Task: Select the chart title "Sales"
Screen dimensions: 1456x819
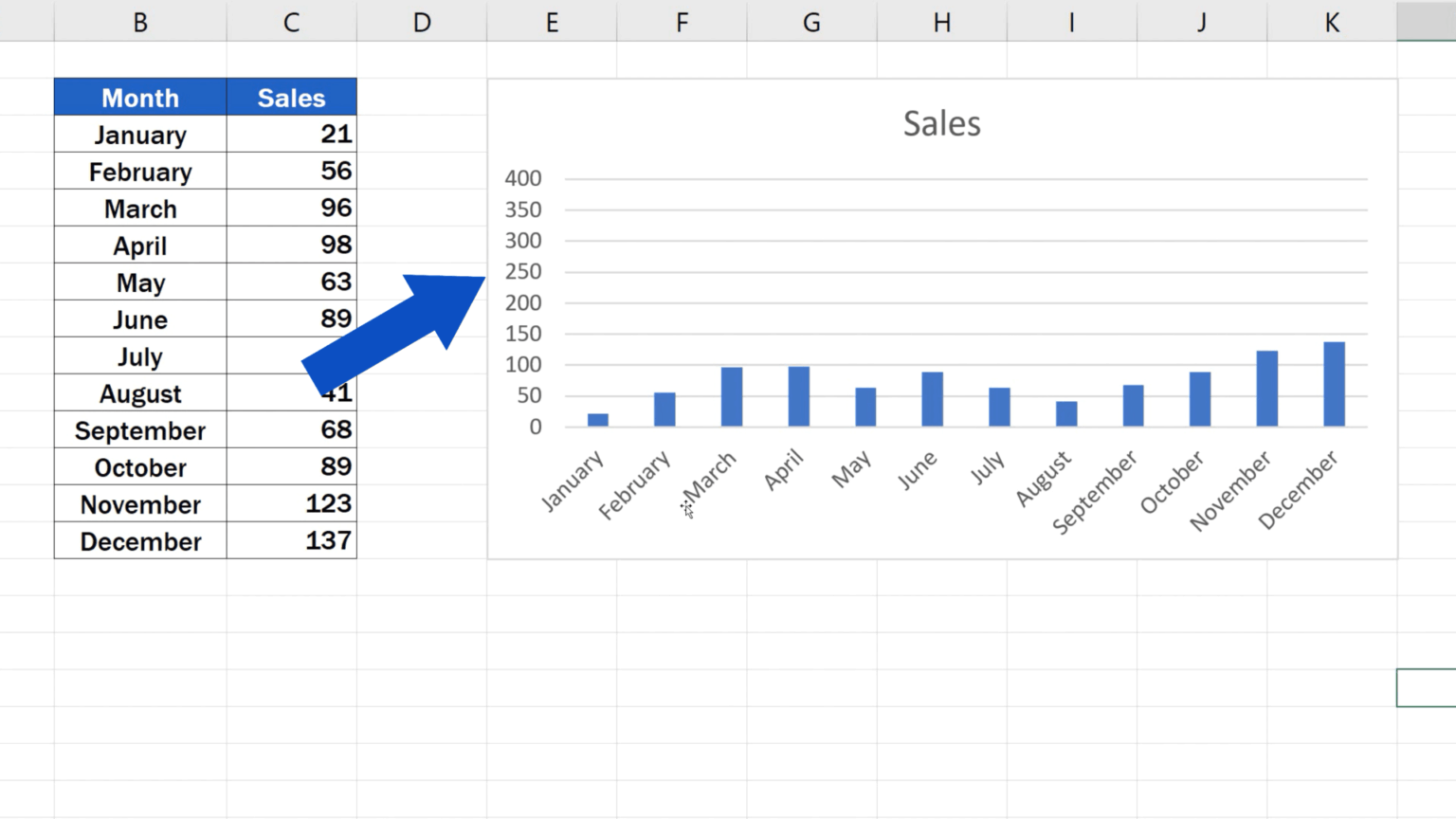Action: [x=941, y=122]
